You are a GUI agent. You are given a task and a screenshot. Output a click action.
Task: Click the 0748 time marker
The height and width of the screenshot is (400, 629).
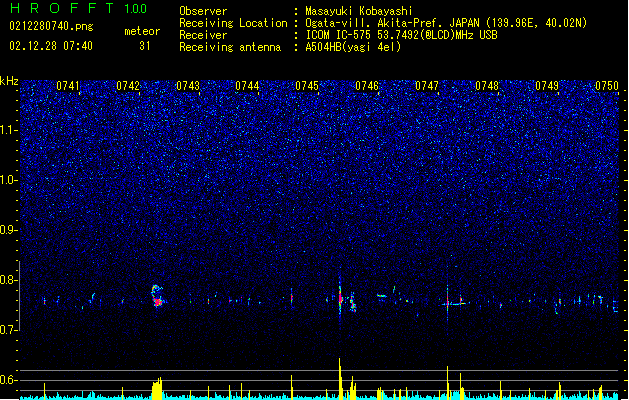[487, 86]
